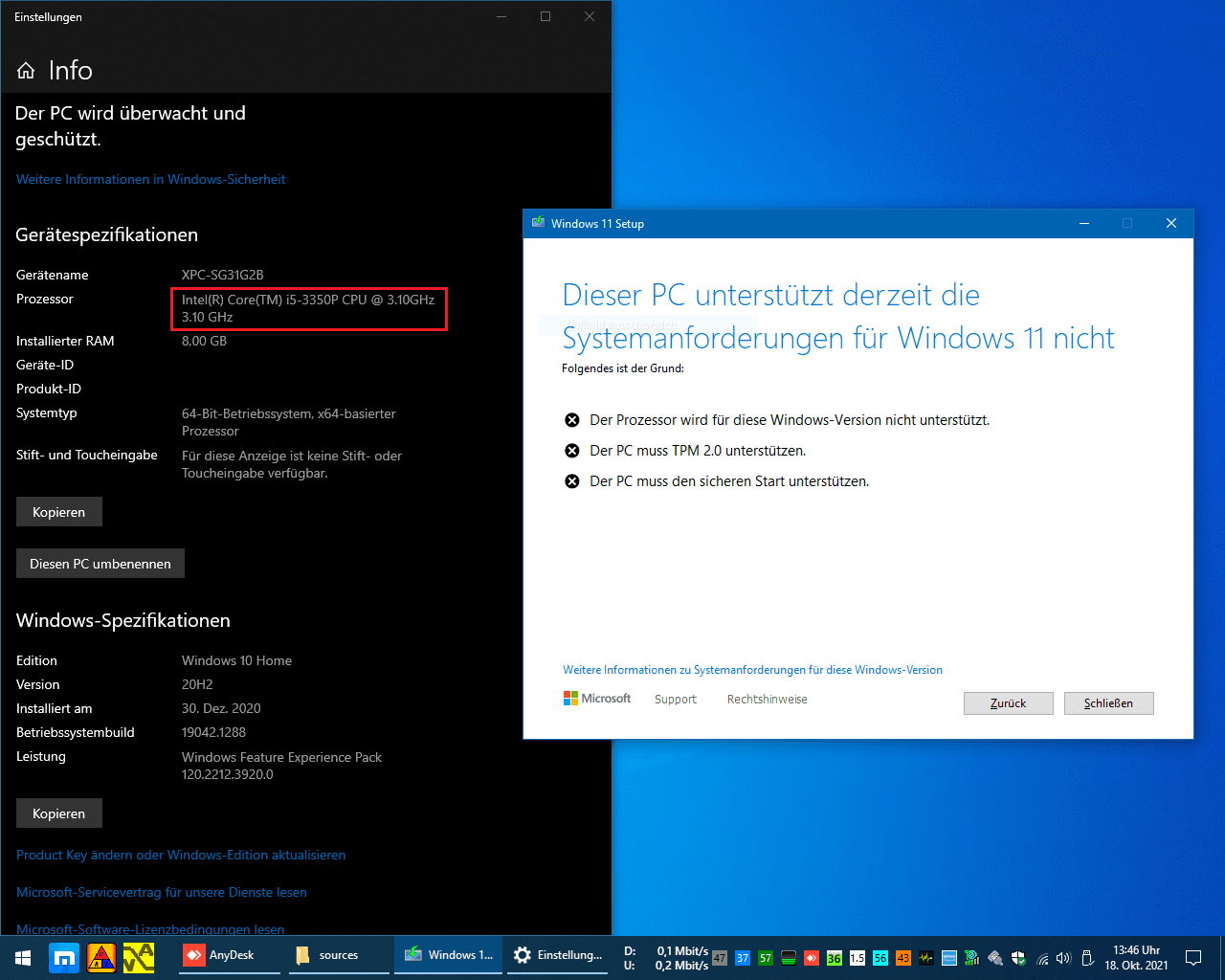Click the Windows 11 Setup title icon

coord(538,223)
